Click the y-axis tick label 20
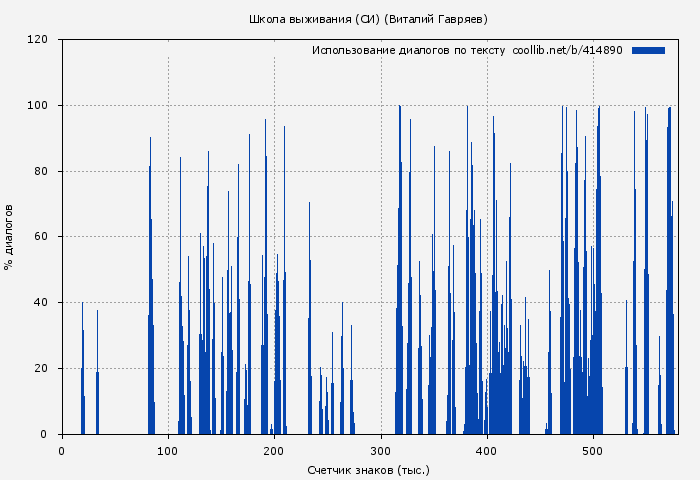The width and height of the screenshot is (700, 480). [41, 368]
